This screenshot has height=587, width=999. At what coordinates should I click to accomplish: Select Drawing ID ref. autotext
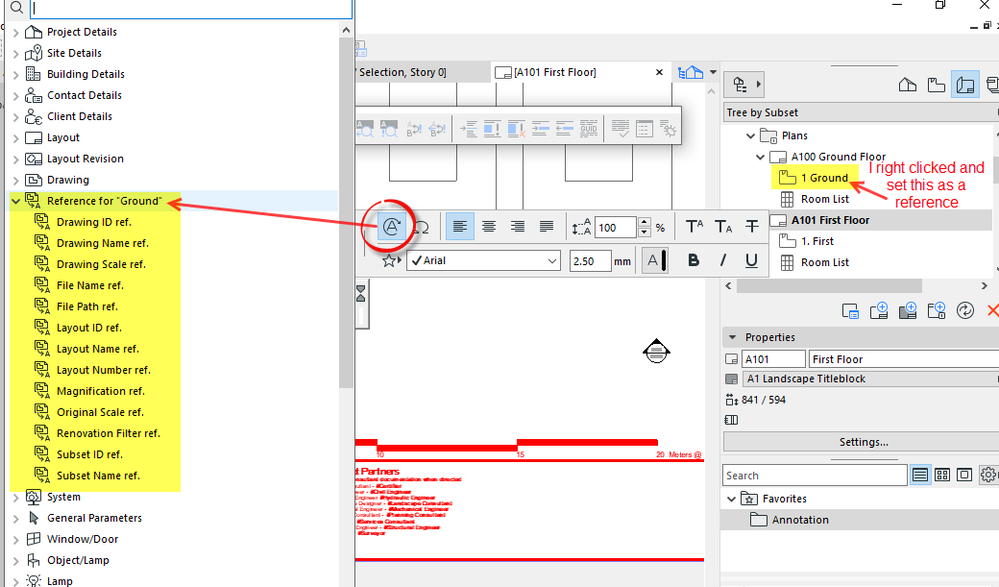(x=94, y=222)
